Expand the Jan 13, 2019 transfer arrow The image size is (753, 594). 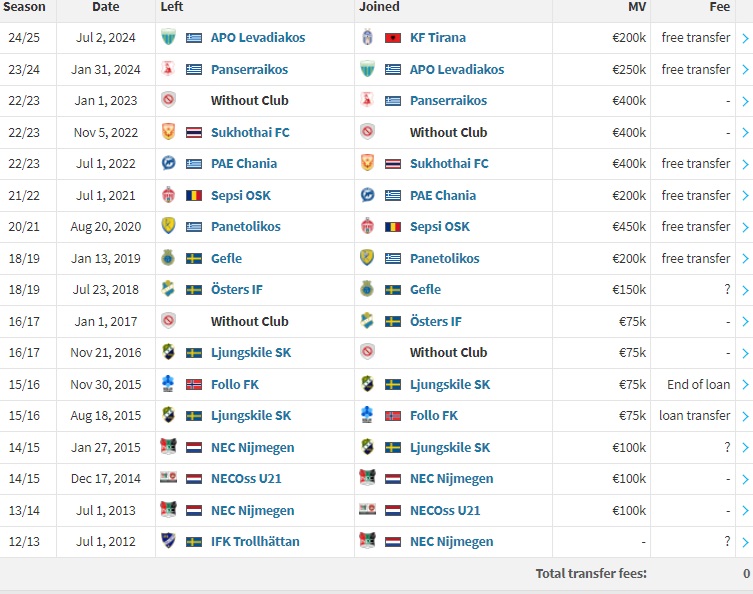745,259
